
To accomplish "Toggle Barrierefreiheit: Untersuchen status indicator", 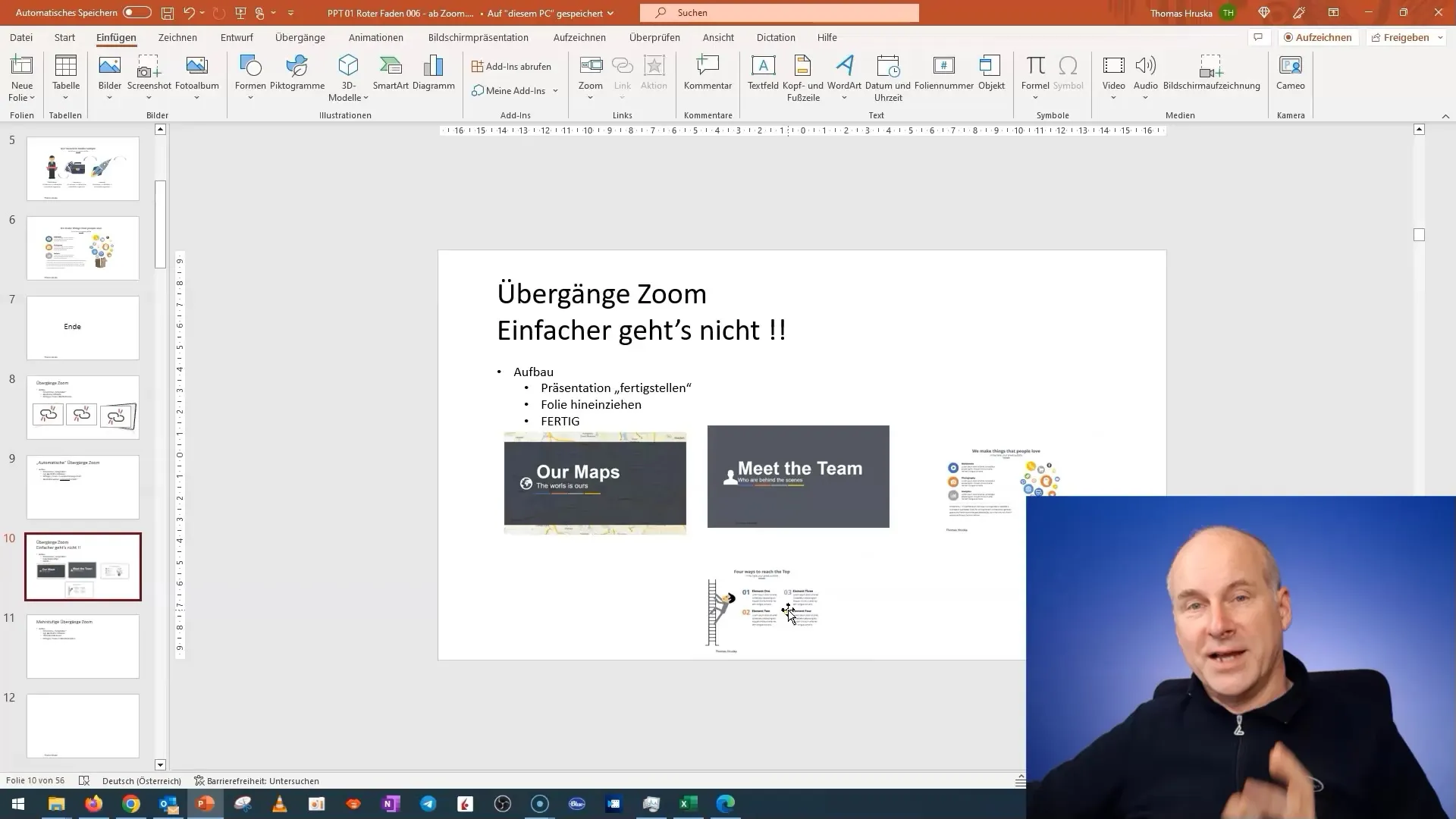I will [x=254, y=780].
